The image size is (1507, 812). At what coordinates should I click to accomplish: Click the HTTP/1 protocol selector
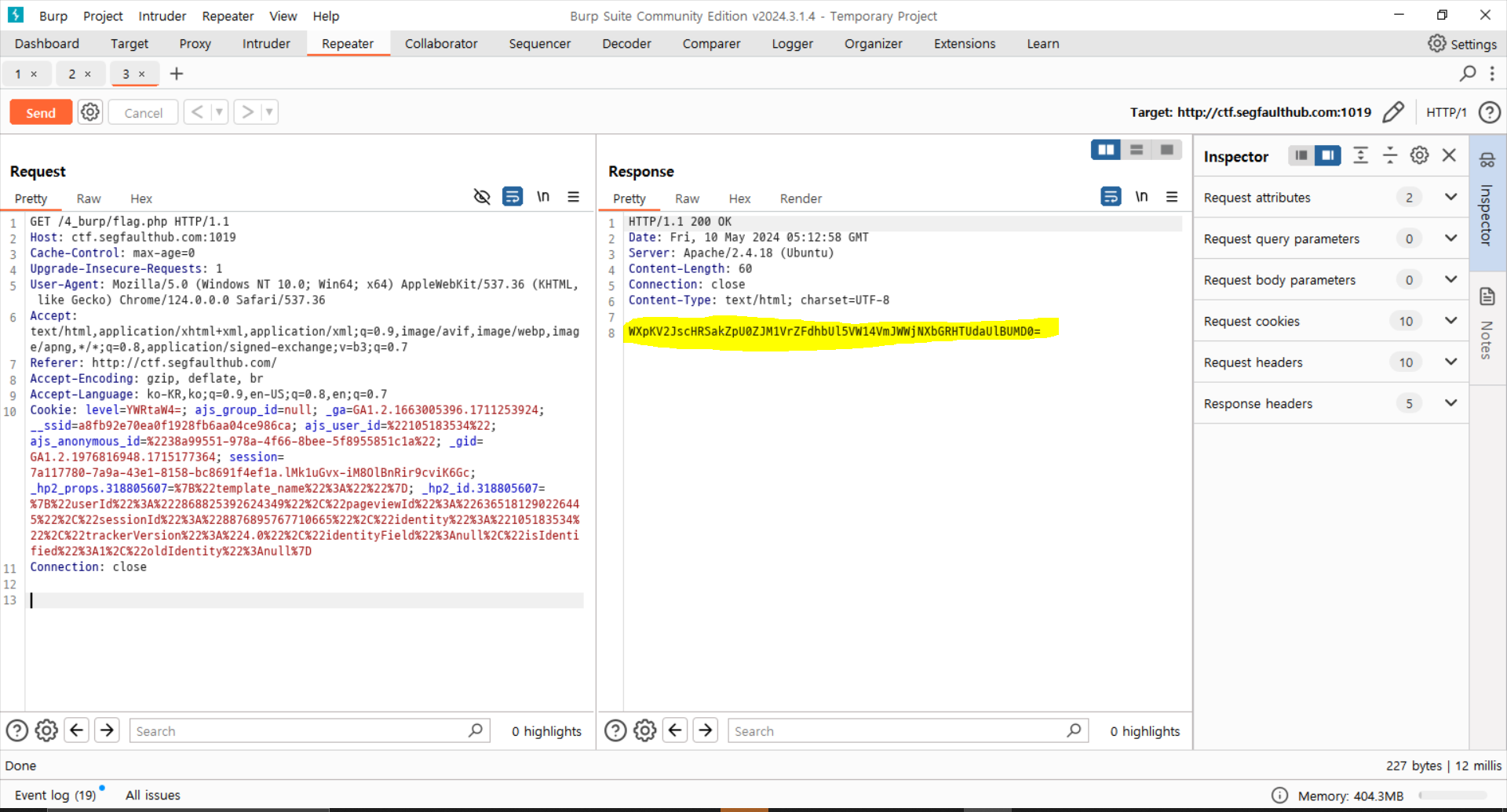coord(1446,112)
